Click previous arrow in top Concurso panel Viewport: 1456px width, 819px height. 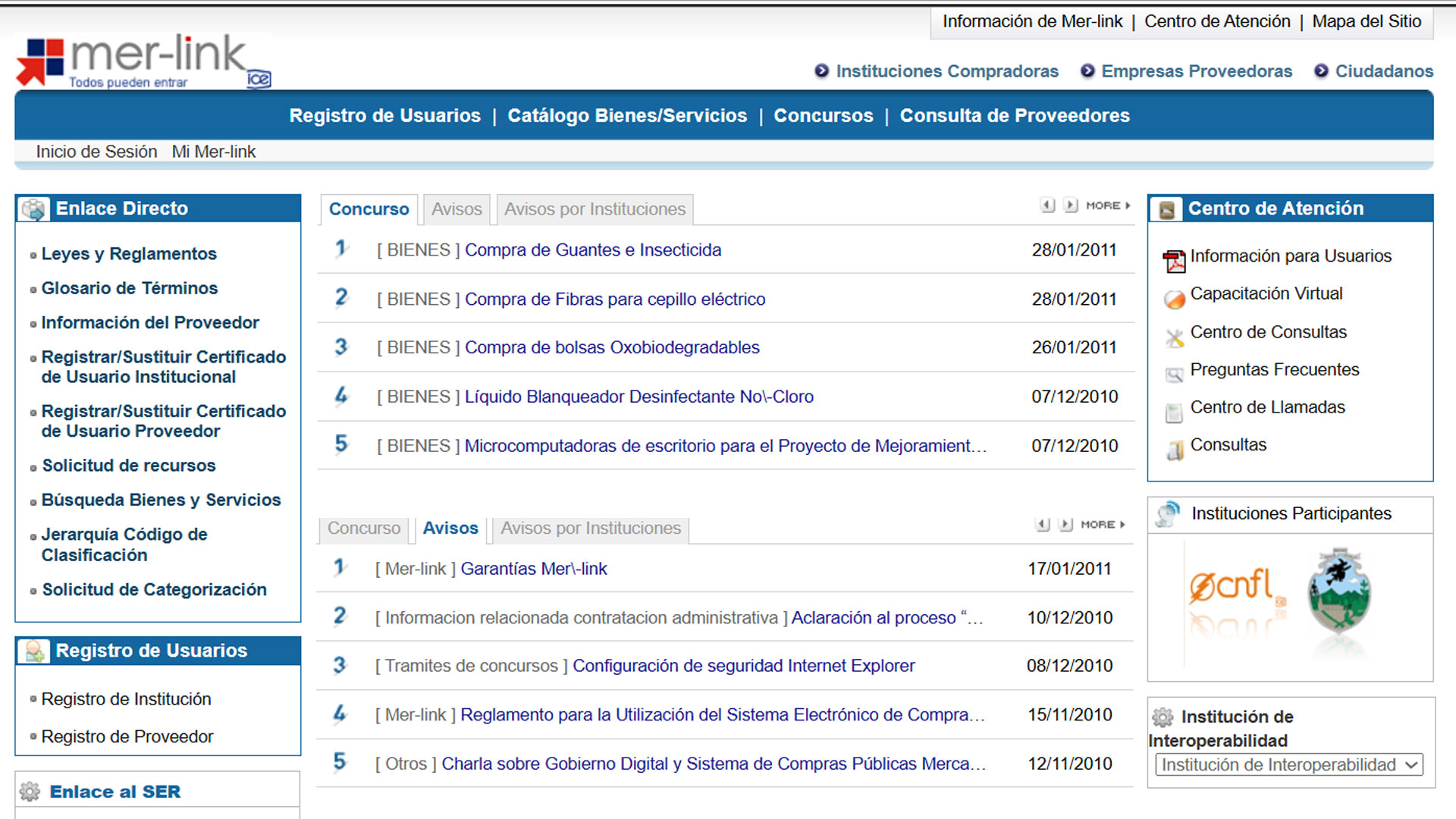pyautogui.click(x=1047, y=206)
